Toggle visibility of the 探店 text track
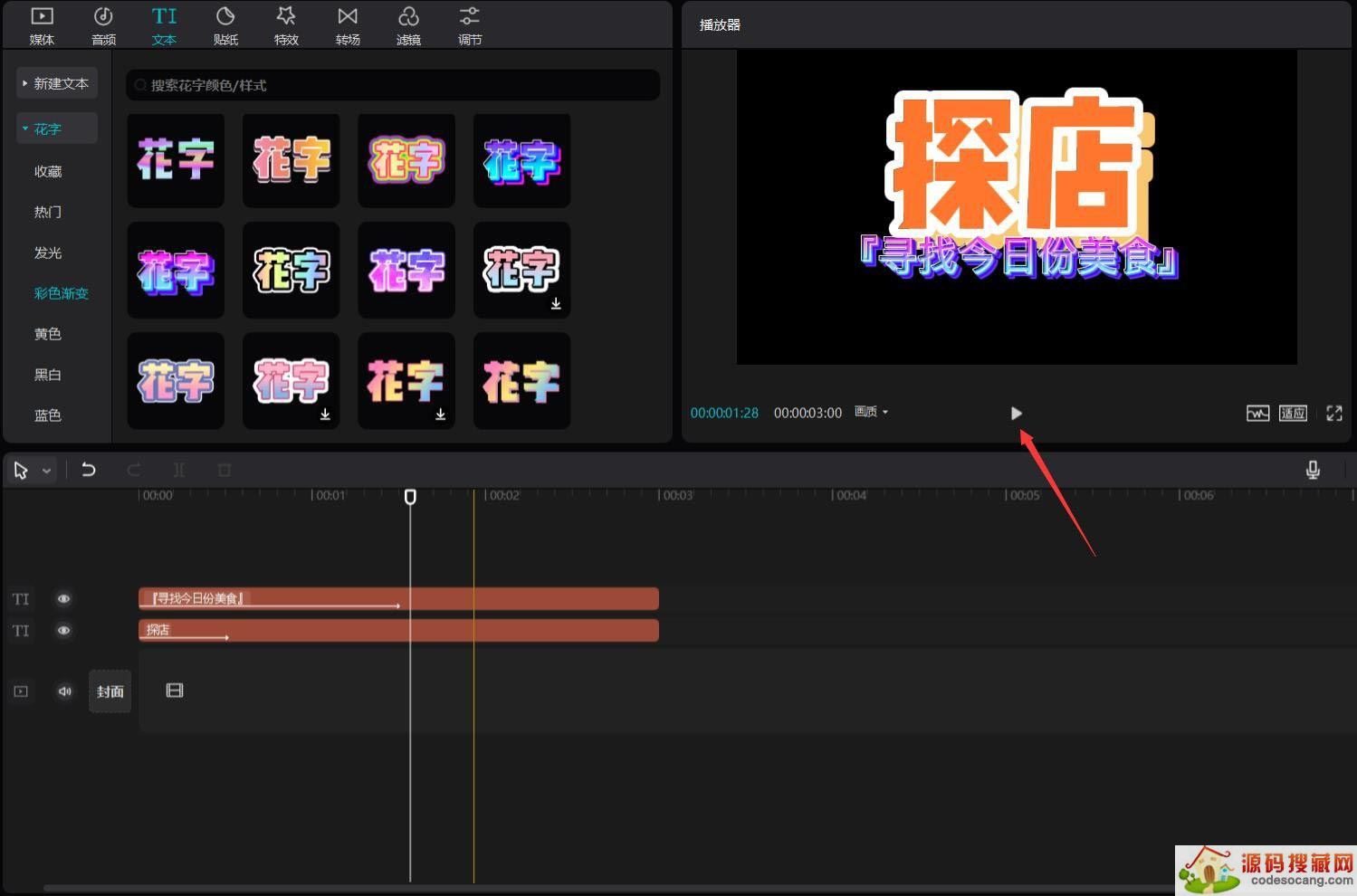1357x896 pixels. pos(63,631)
